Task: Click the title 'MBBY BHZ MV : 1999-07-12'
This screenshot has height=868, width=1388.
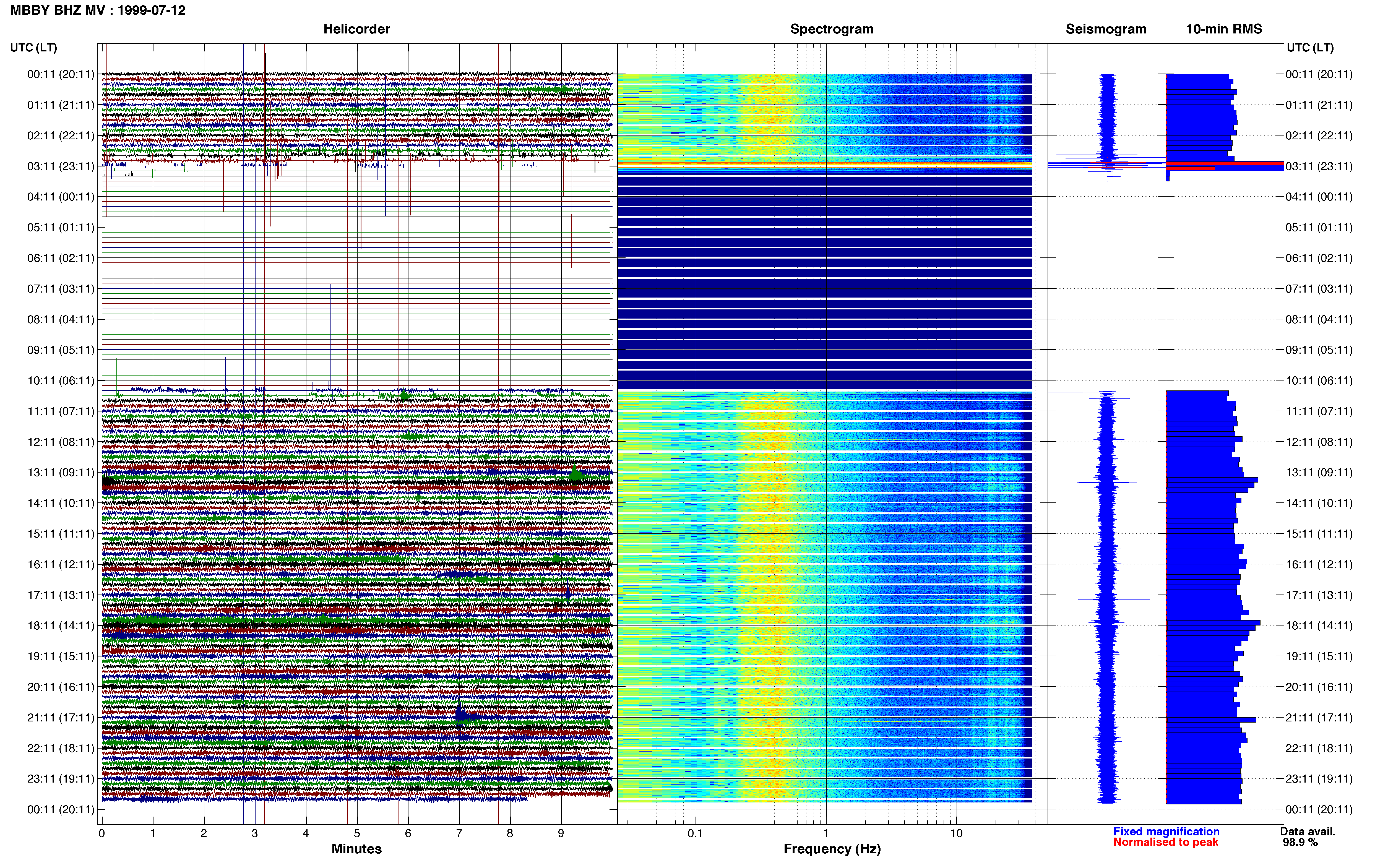Action: click(98, 10)
